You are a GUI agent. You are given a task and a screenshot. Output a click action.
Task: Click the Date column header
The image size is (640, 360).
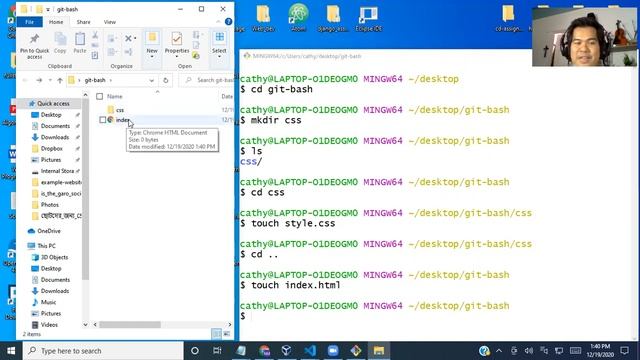click(x=227, y=97)
